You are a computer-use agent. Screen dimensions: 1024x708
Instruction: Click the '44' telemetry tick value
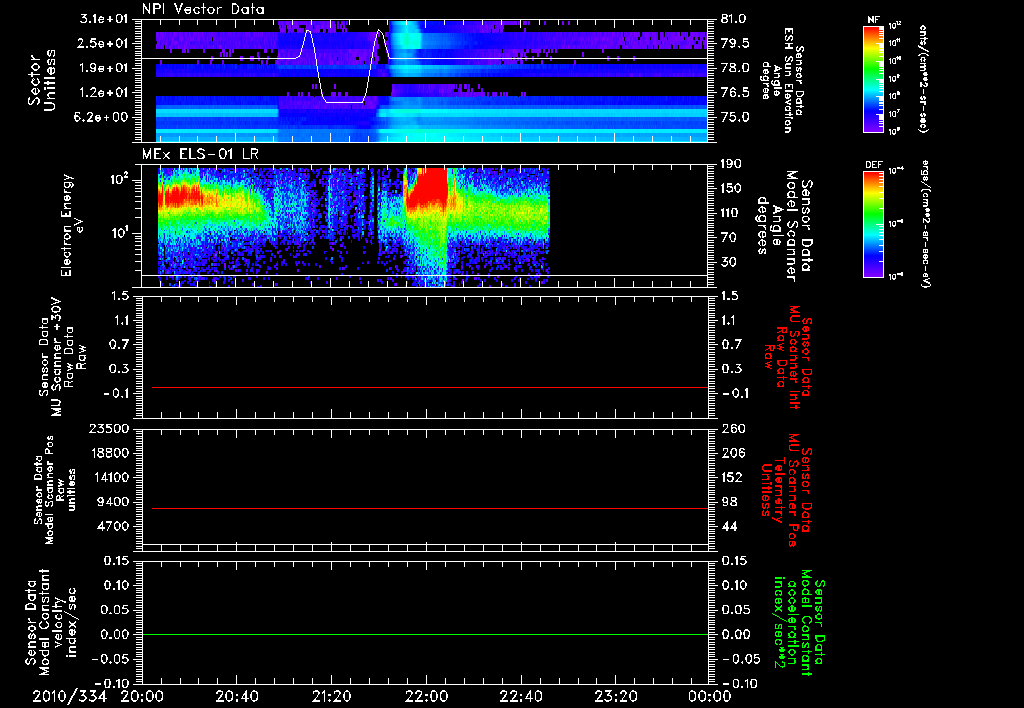(x=728, y=526)
